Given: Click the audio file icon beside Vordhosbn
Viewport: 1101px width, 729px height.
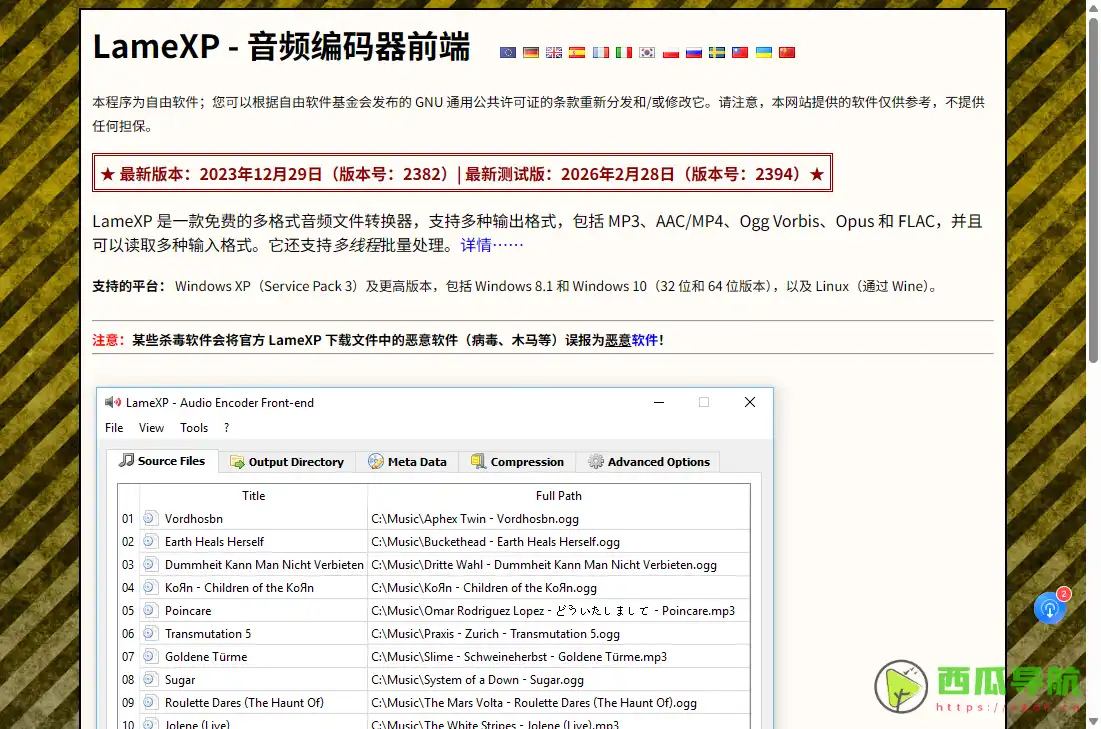Looking at the screenshot, I should pos(150,518).
